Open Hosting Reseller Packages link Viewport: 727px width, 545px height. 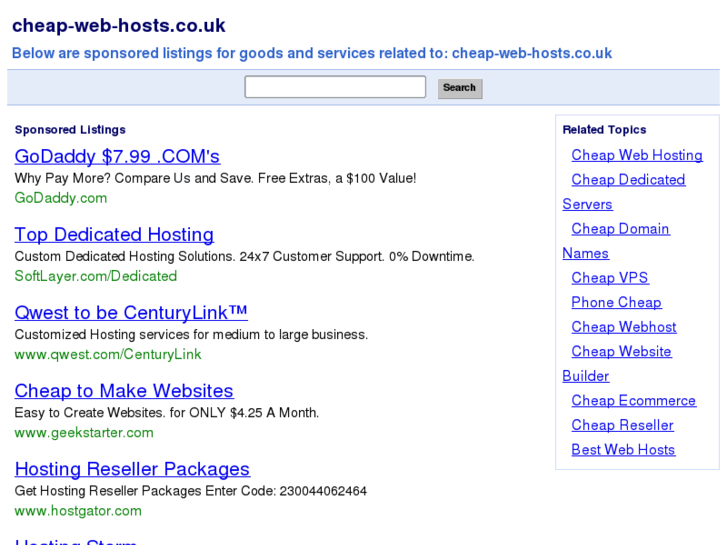pos(132,468)
